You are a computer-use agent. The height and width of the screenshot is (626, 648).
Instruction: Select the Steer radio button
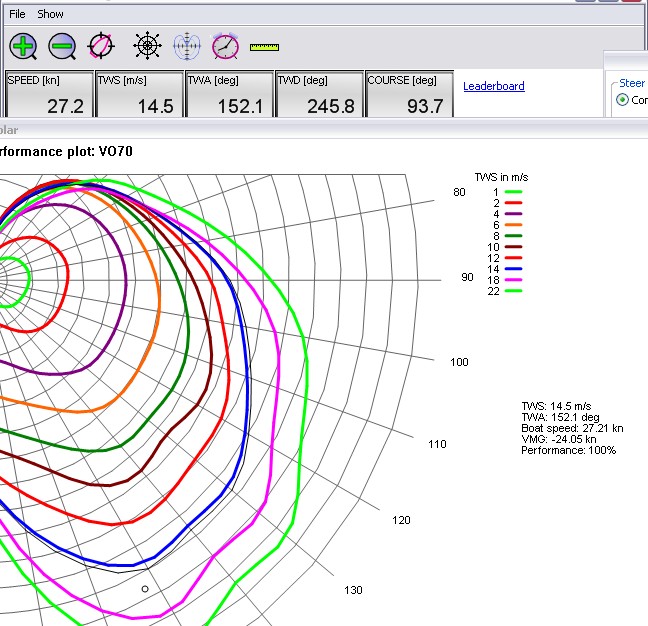point(622,100)
